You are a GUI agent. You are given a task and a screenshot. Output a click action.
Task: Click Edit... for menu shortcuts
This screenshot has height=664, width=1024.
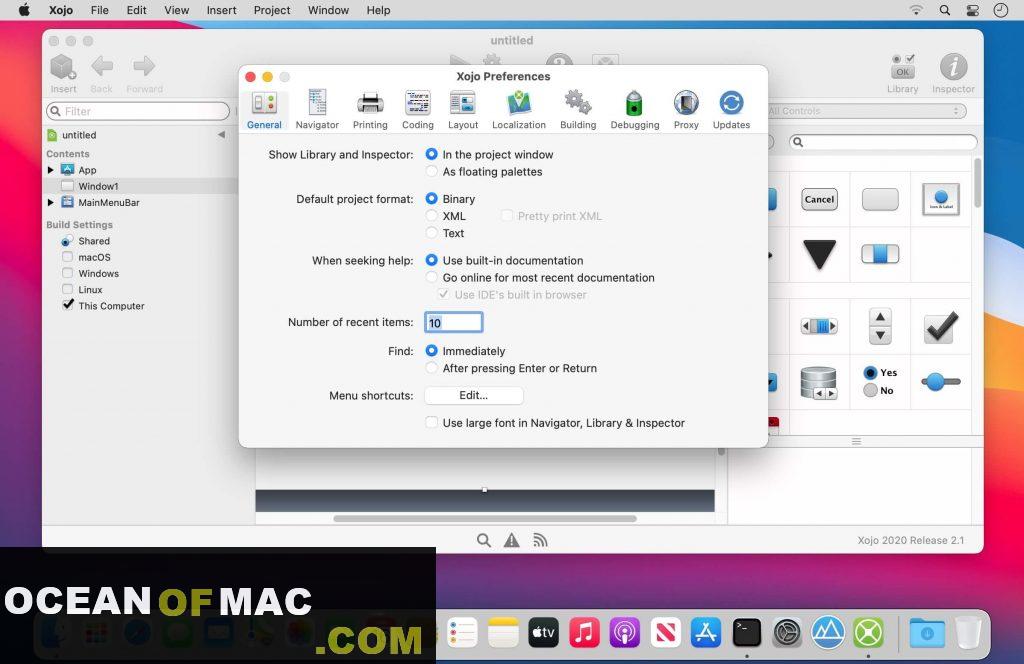click(473, 395)
